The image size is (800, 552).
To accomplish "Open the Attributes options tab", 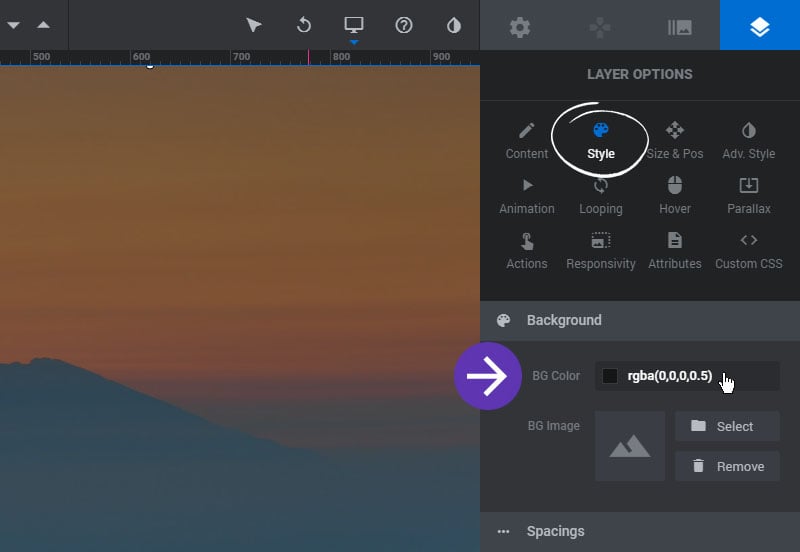I will pos(674,252).
